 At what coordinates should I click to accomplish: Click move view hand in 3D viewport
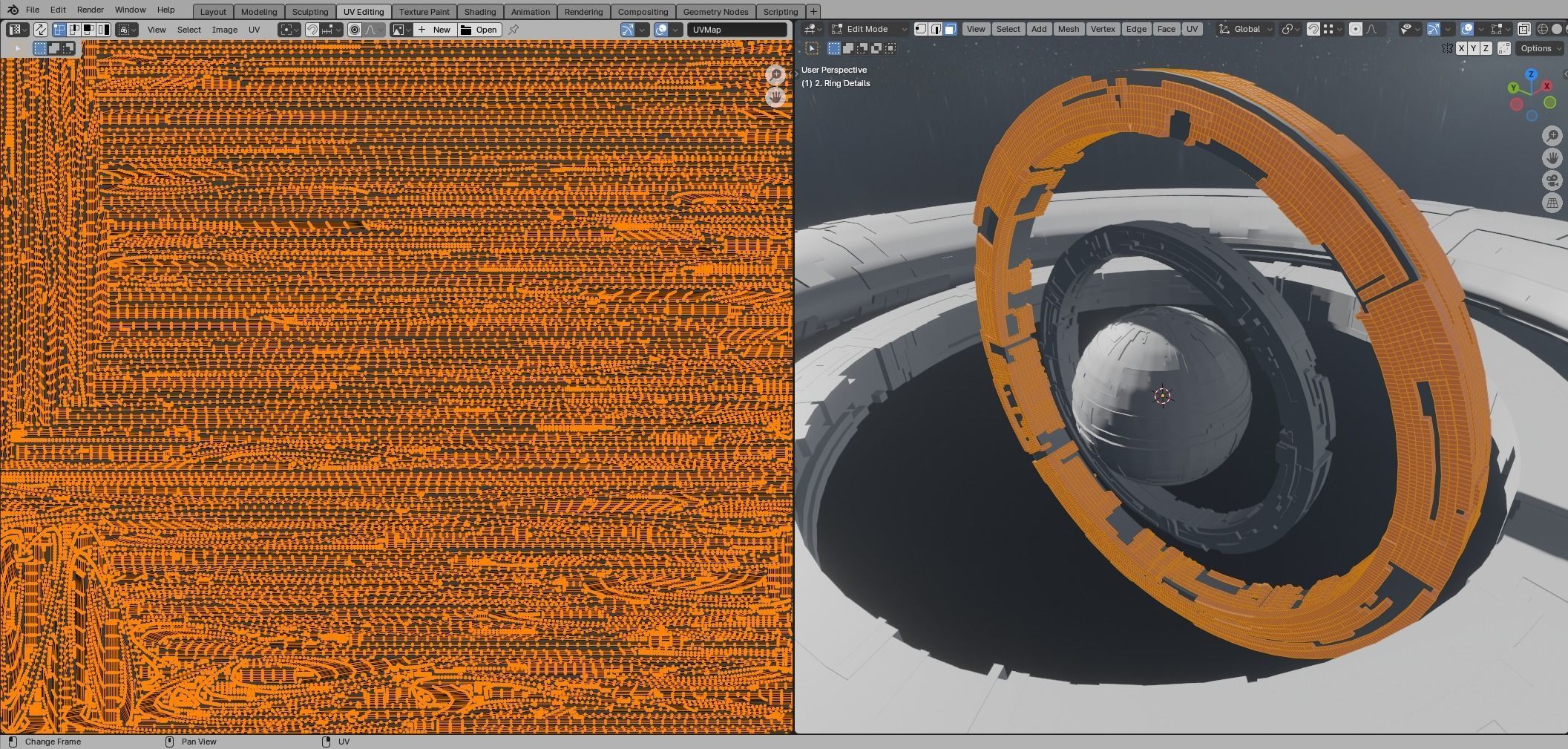click(1552, 158)
